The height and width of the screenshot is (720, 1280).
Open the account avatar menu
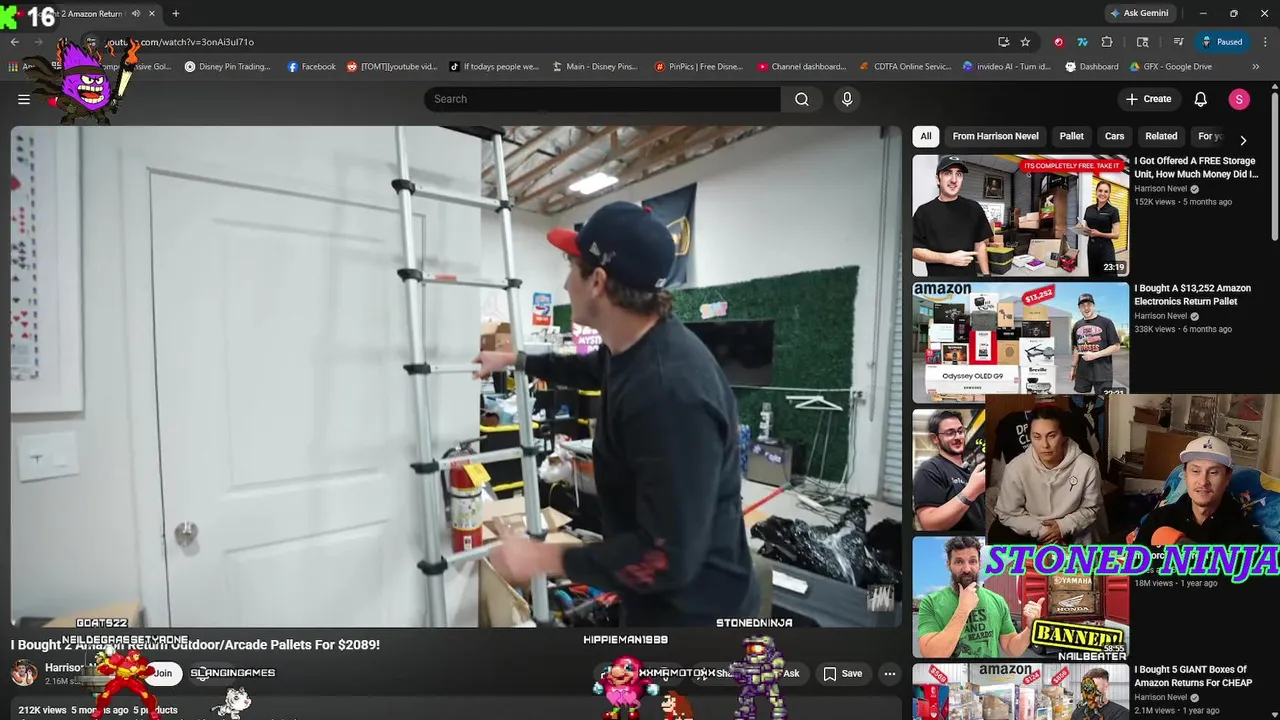1239,99
